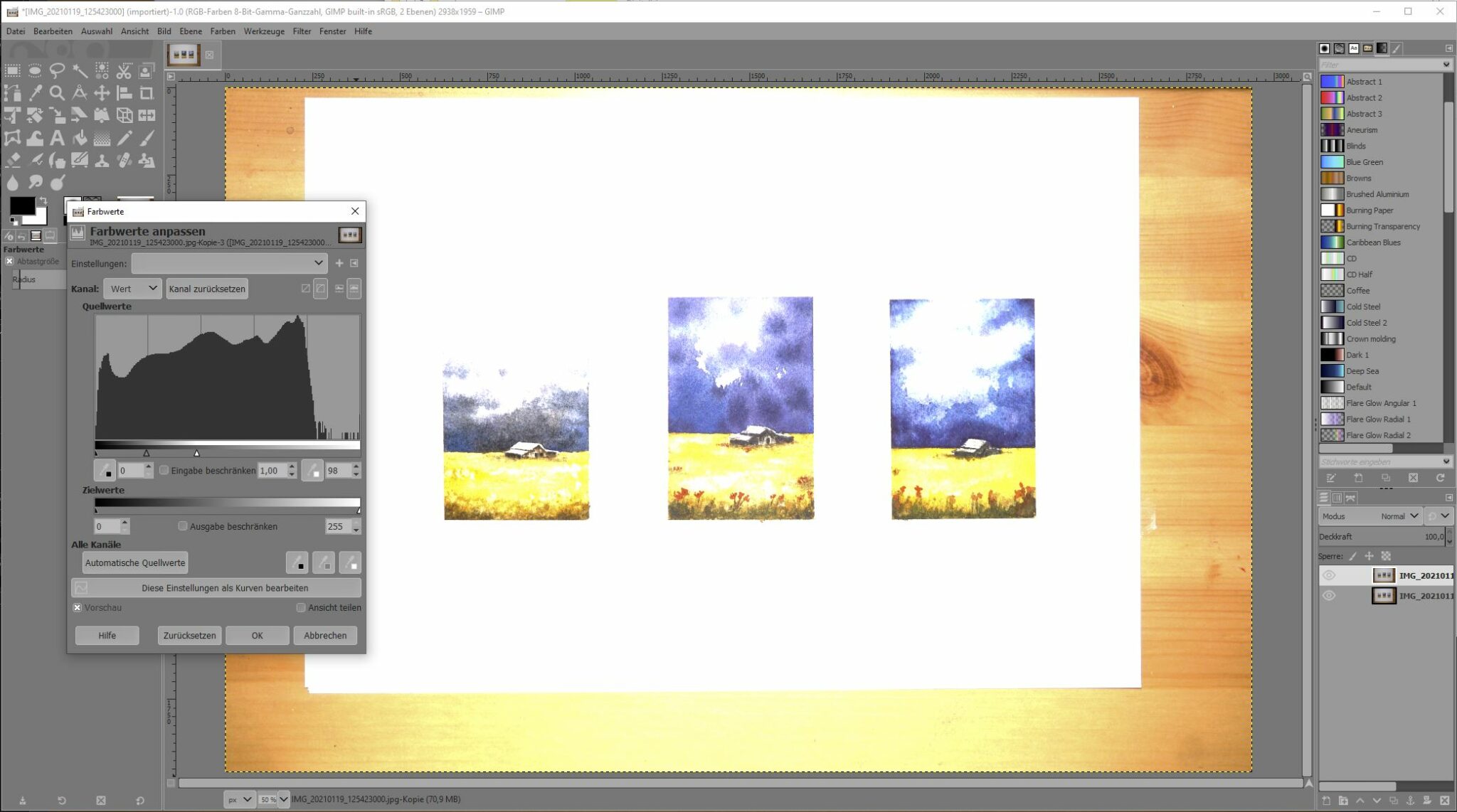
Task: Enable Ausgabe beschränken checkbox
Action: 183,526
